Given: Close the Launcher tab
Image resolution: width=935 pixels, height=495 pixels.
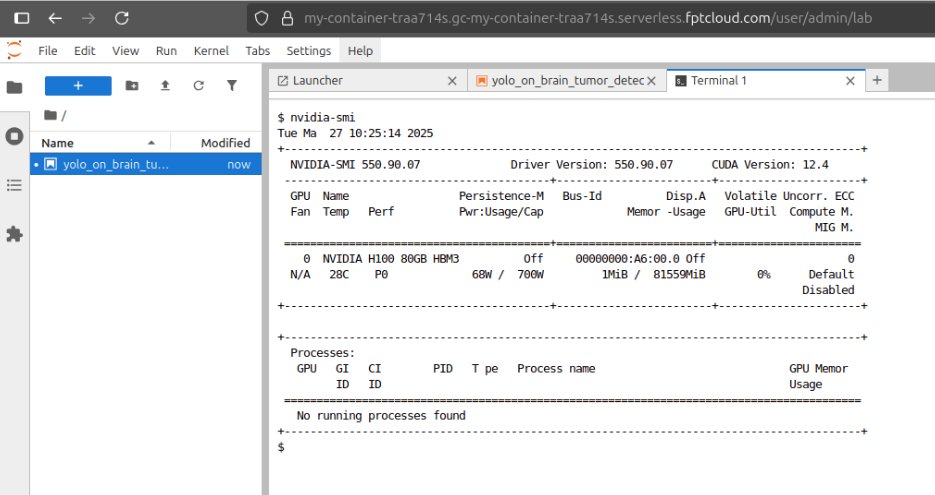Looking at the screenshot, I should point(452,81).
